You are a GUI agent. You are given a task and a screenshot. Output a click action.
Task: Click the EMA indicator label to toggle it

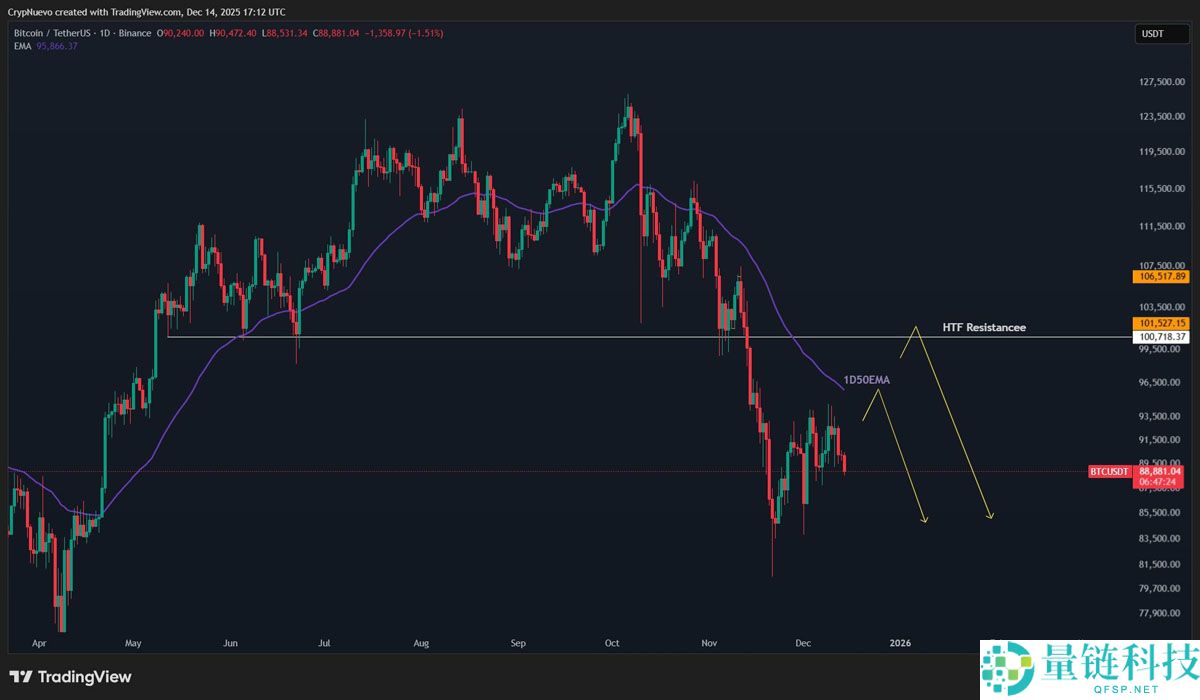pyautogui.click(x=21, y=46)
